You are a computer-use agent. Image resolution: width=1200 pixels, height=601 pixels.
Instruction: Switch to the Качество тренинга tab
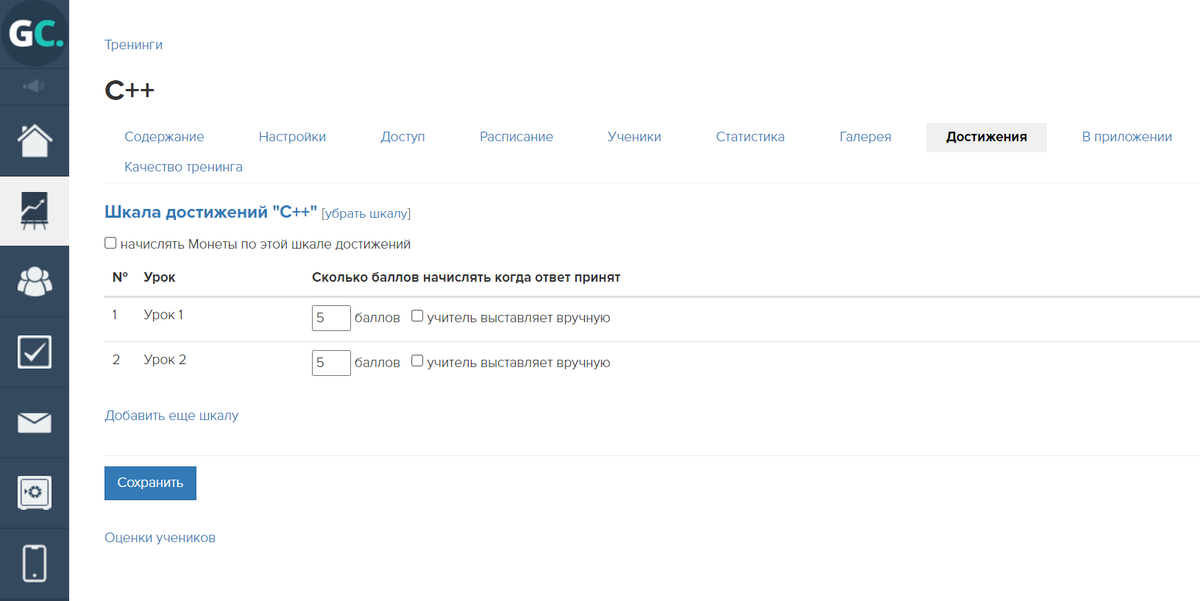[183, 167]
